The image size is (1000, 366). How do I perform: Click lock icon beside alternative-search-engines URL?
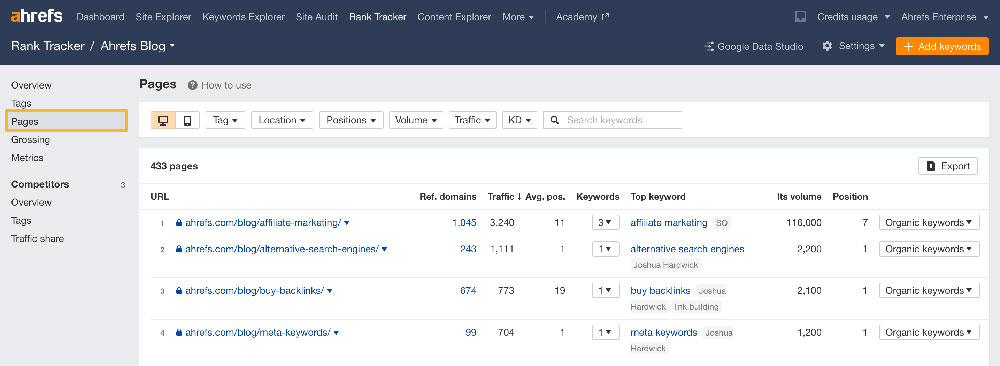[179, 249]
